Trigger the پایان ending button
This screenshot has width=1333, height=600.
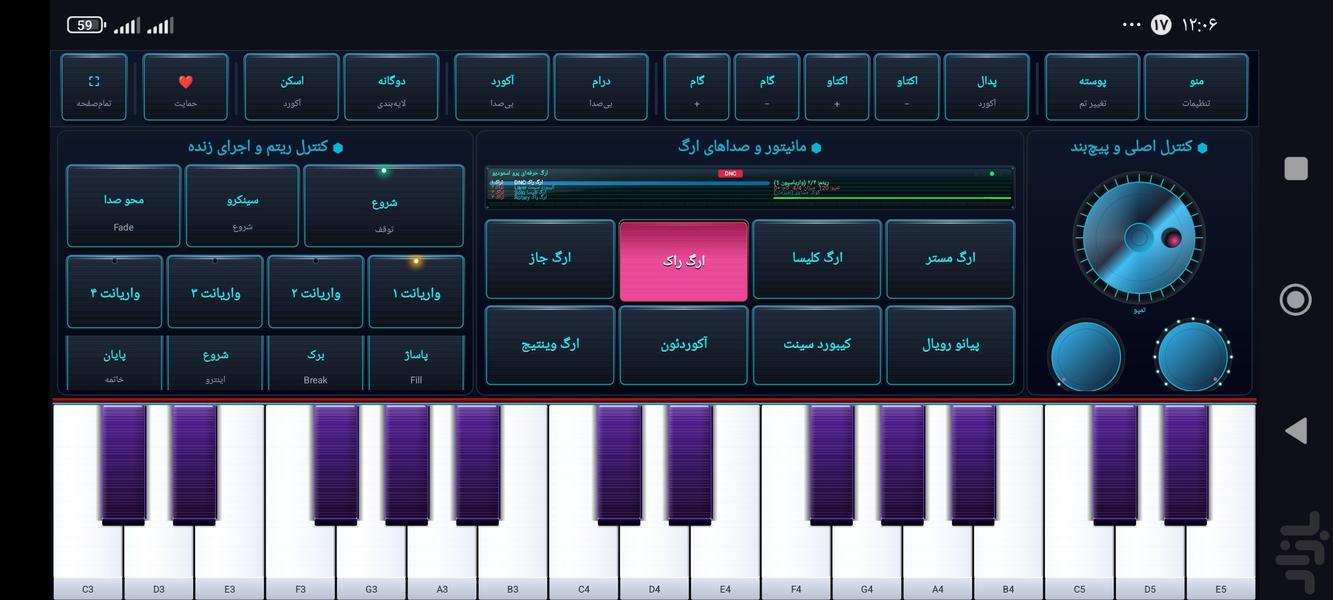tap(115, 363)
